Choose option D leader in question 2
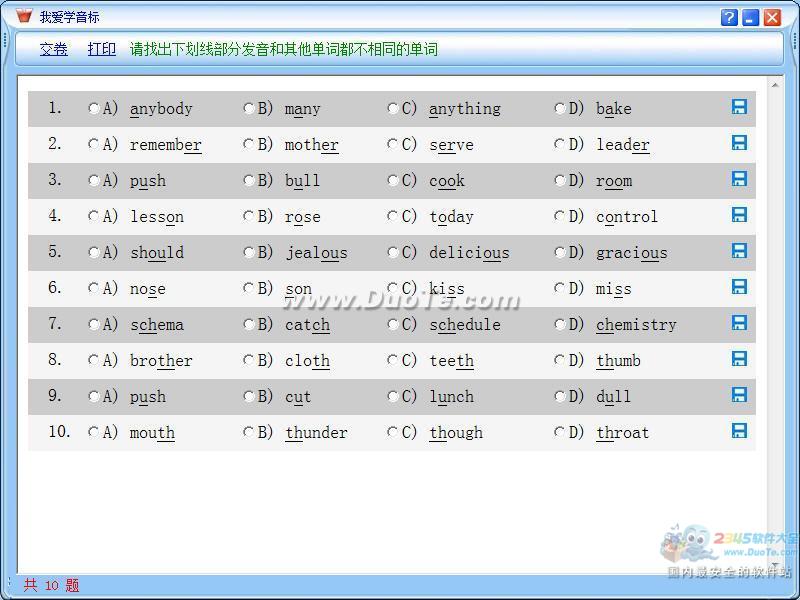 click(x=560, y=144)
